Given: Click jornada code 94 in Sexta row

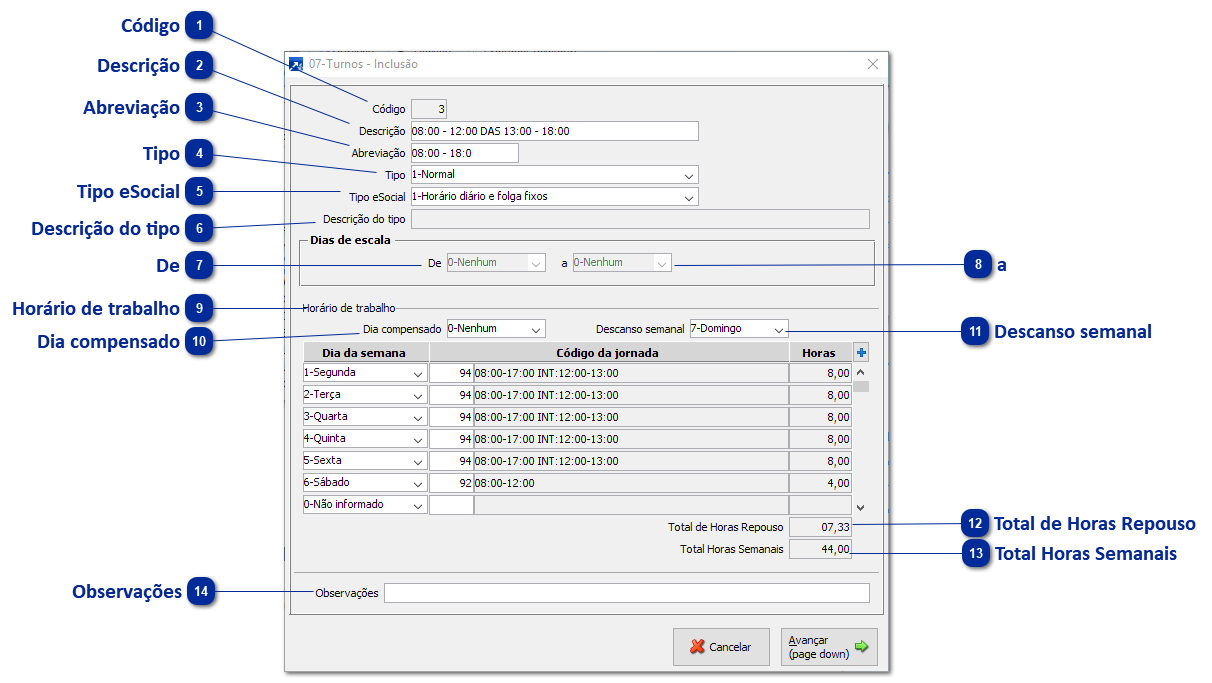Looking at the screenshot, I should coord(451,461).
